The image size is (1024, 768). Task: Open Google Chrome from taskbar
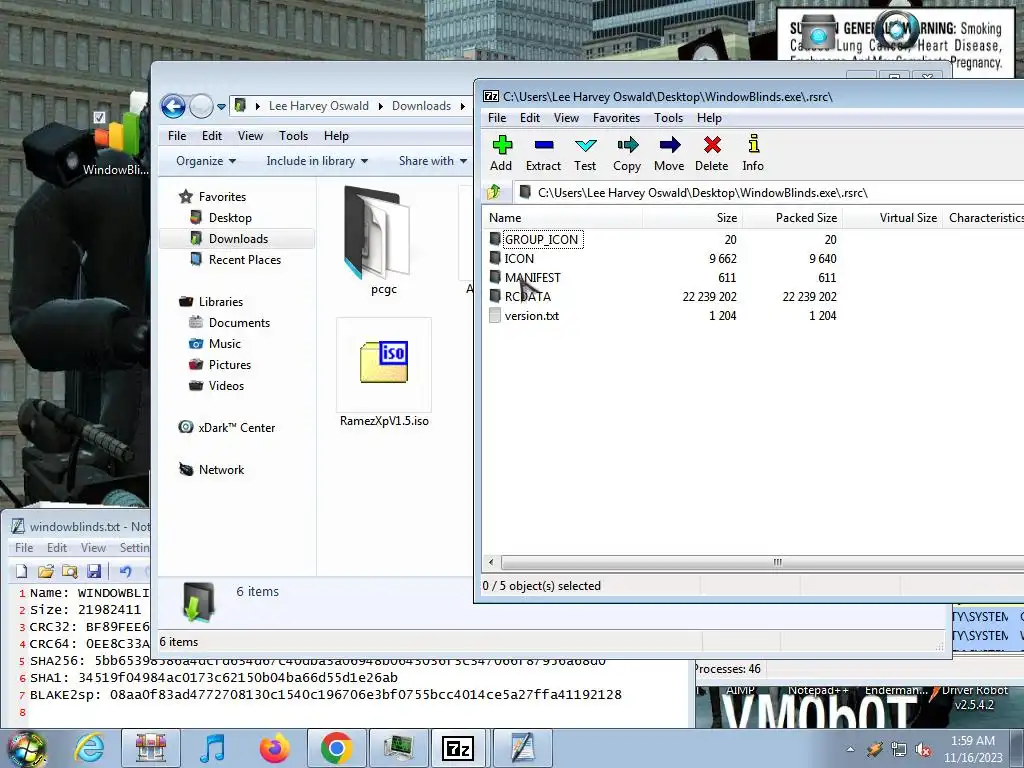336,748
